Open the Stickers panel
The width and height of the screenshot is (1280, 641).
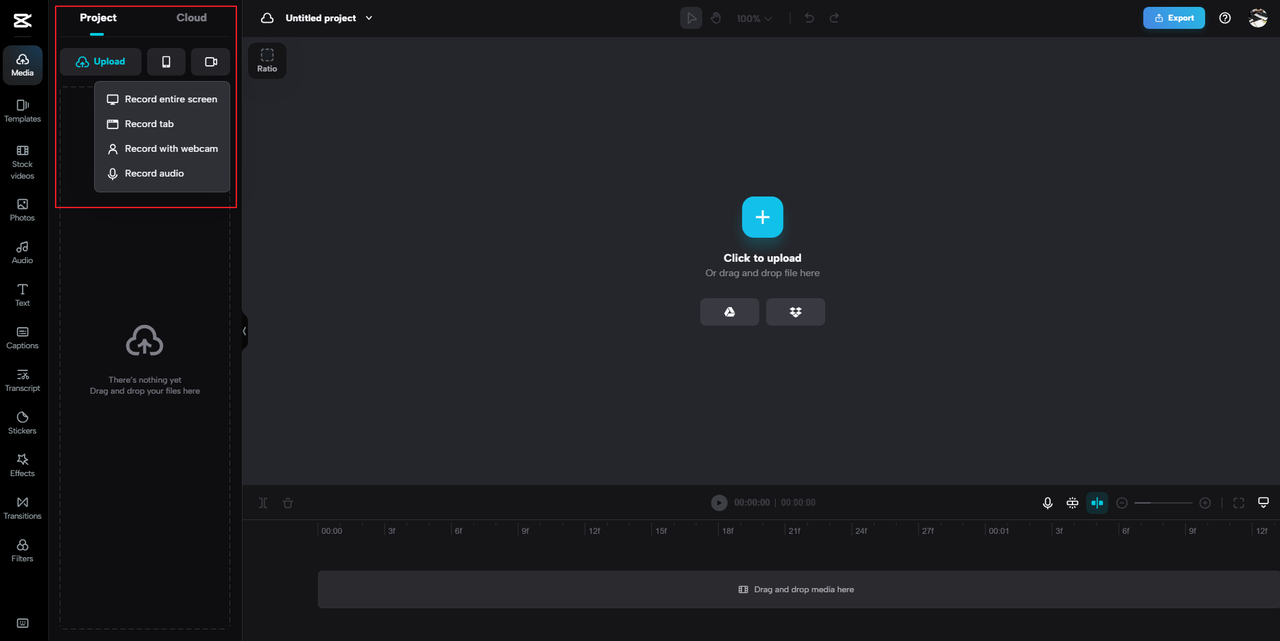tap(22, 423)
